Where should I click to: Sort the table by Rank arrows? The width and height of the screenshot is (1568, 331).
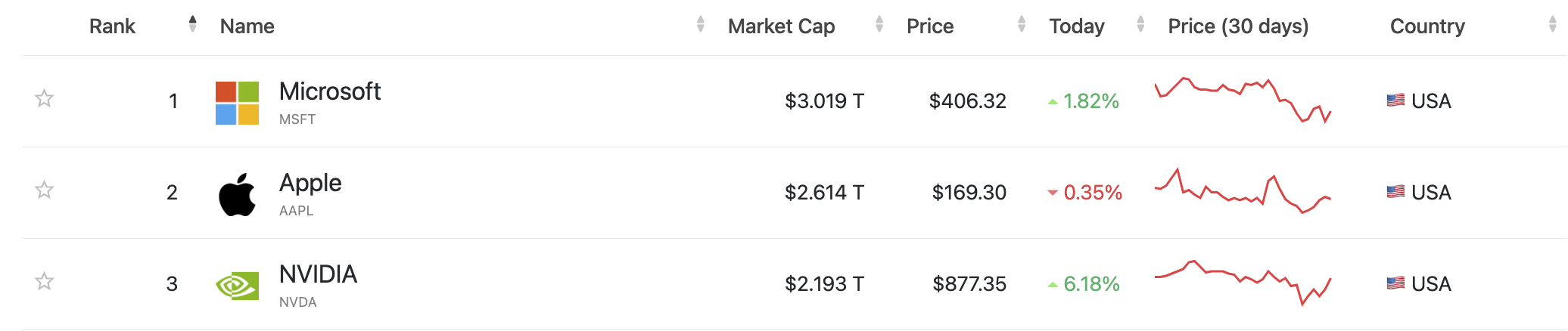pos(192,25)
